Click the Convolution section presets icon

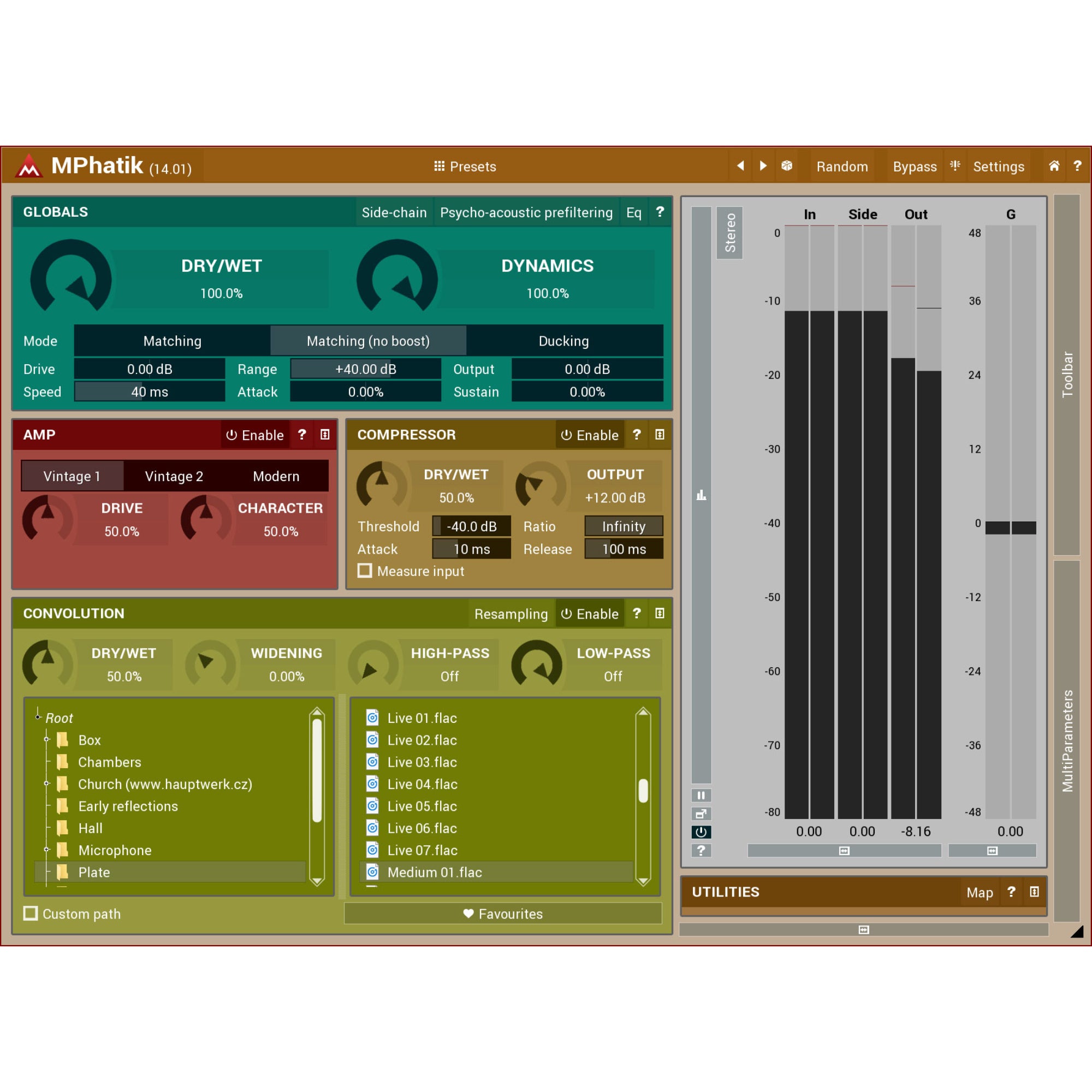[660, 613]
